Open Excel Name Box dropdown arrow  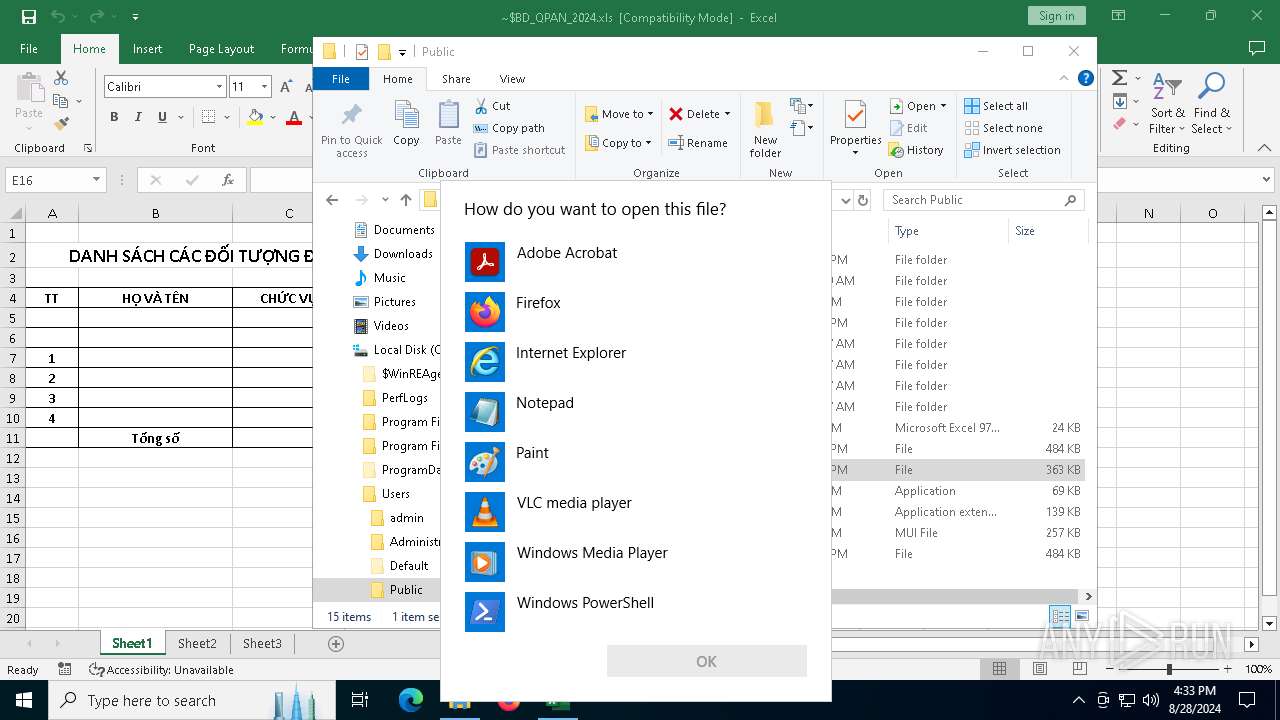[x=96, y=180]
